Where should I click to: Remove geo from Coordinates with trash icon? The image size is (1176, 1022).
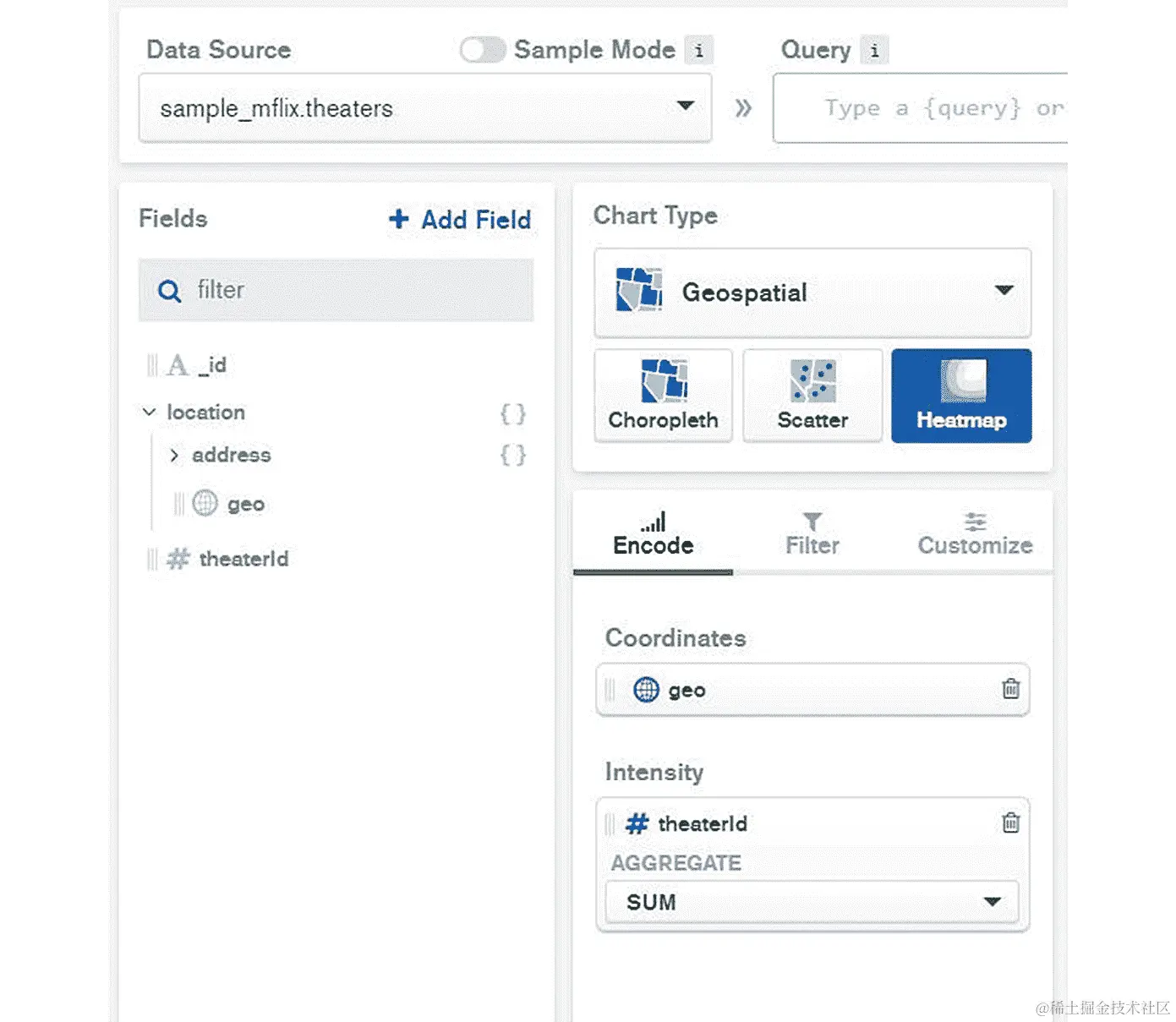1010,689
